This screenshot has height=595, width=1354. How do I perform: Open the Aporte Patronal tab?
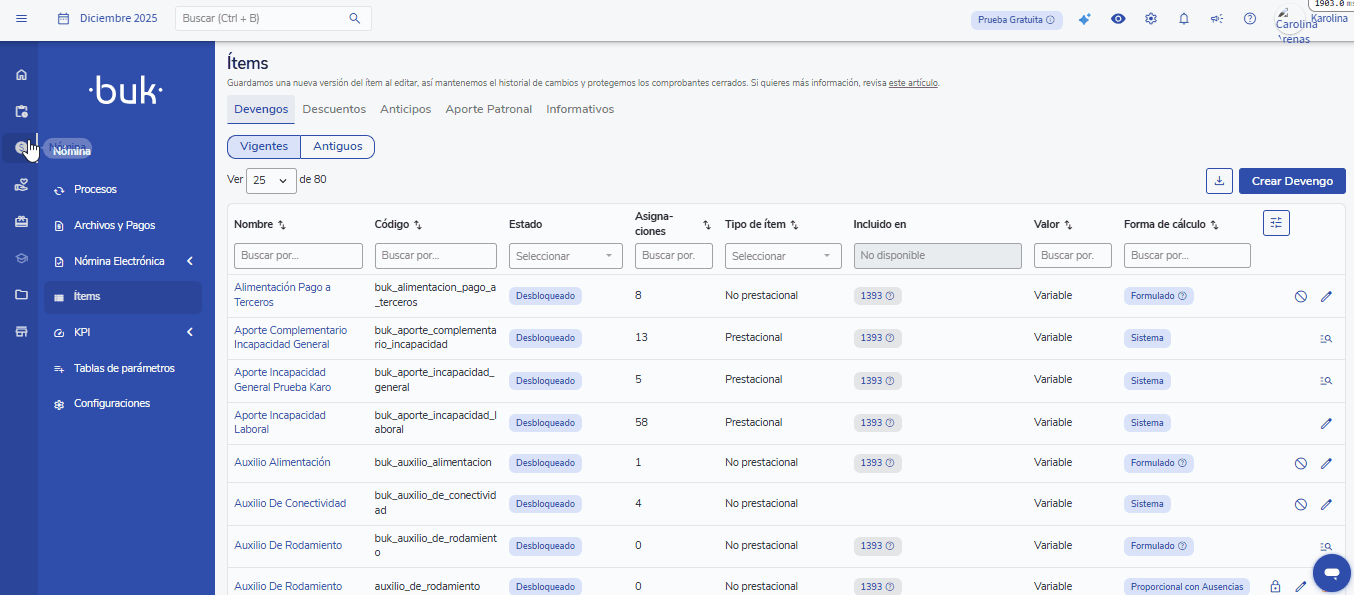pos(488,109)
